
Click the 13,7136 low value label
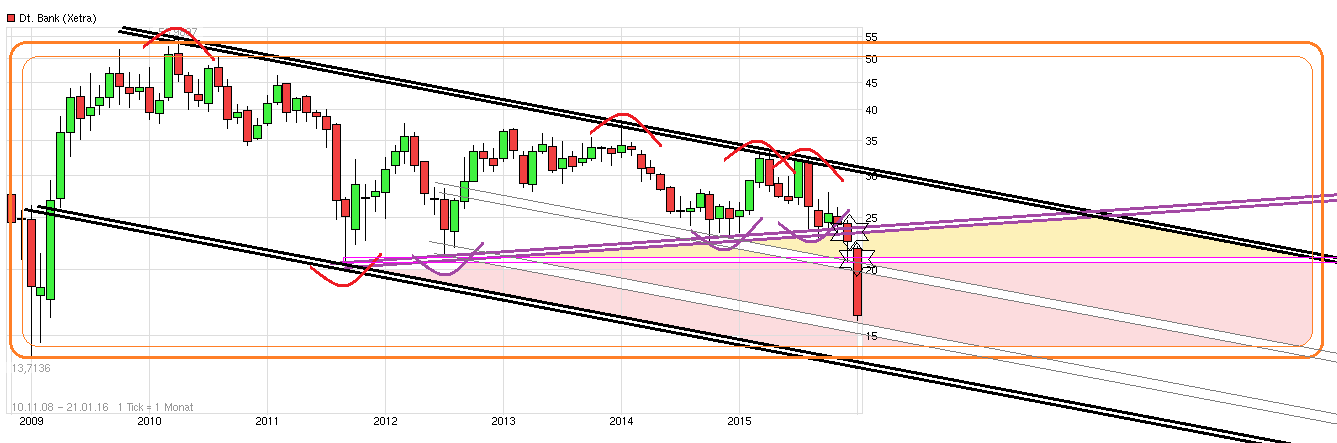(31, 369)
